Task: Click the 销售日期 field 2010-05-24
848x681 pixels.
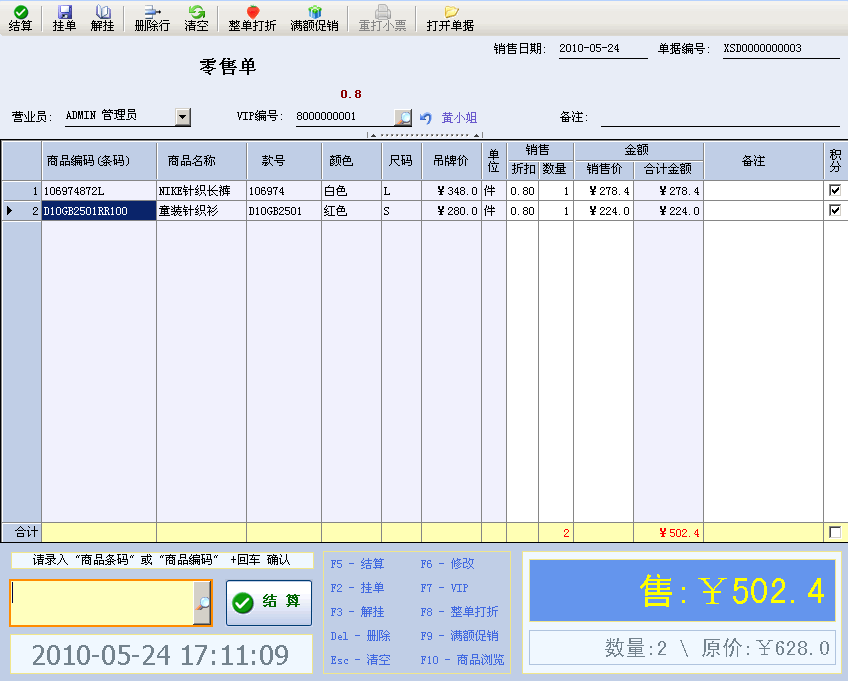Action: (602, 49)
